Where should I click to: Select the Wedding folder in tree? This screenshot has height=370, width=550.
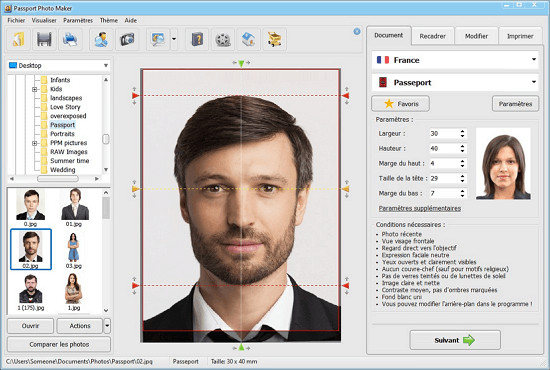click(x=62, y=170)
